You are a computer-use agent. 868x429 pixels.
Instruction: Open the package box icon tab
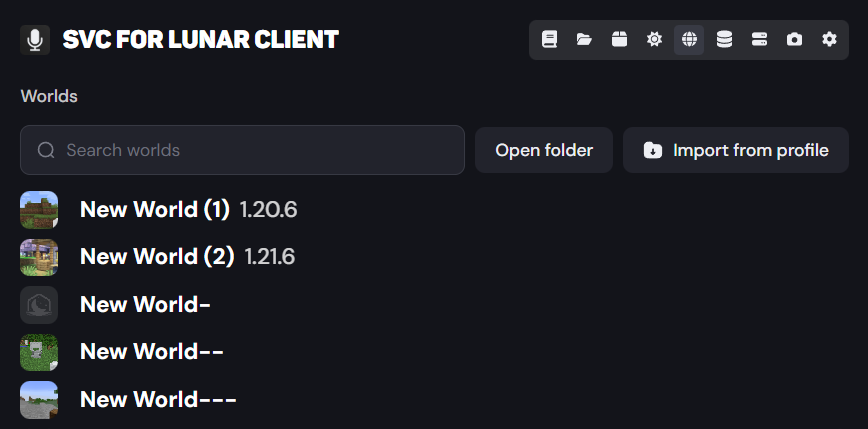619,40
